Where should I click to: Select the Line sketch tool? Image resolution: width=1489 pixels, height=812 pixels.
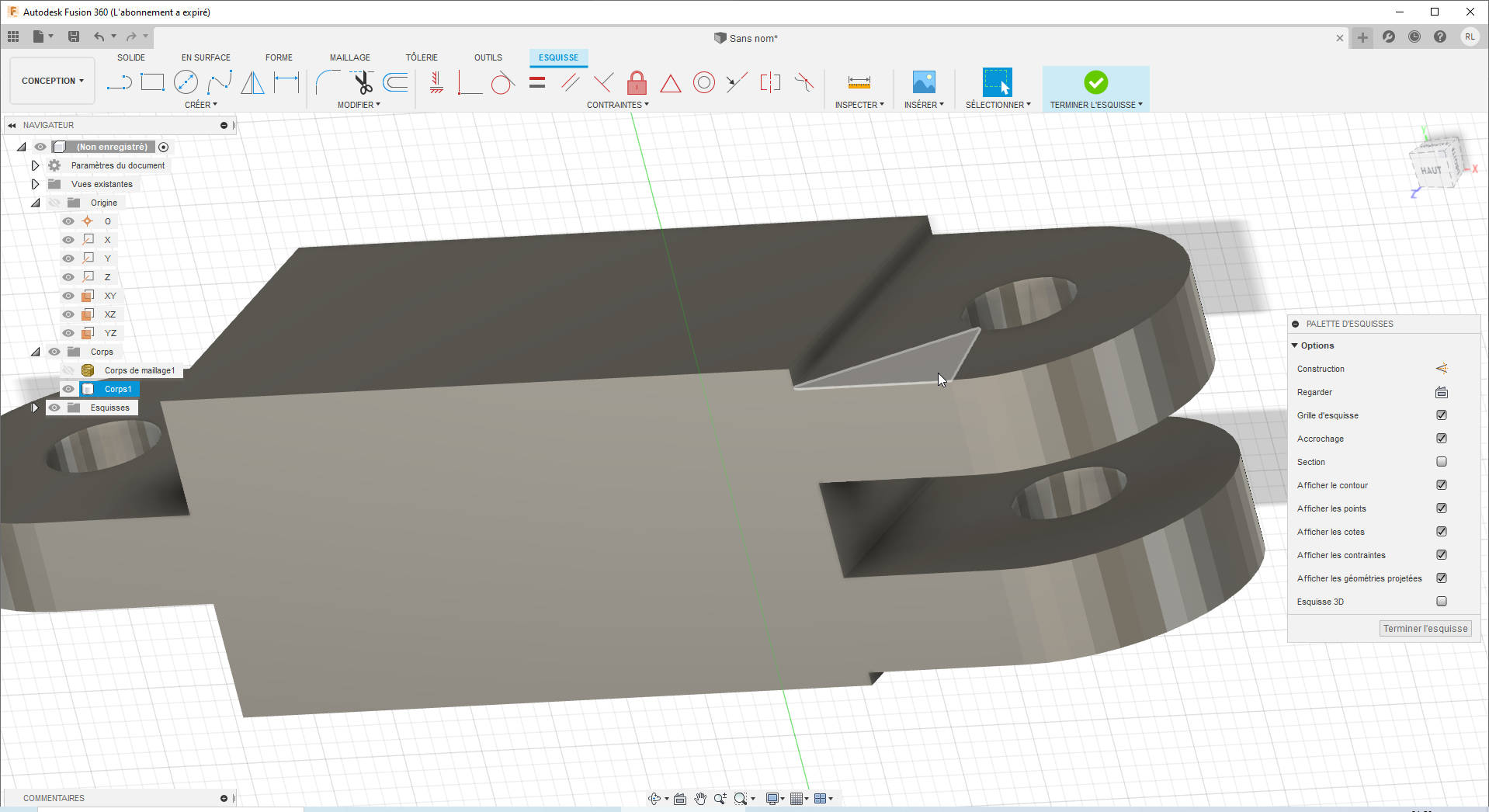pos(119,82)
